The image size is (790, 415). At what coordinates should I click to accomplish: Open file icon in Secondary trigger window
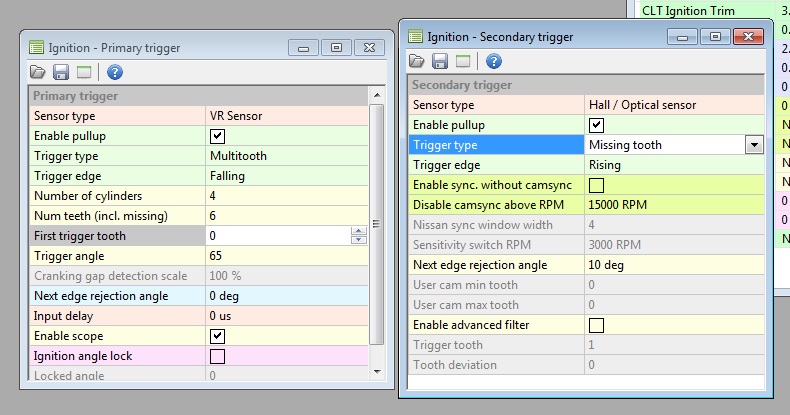(417, 61)
